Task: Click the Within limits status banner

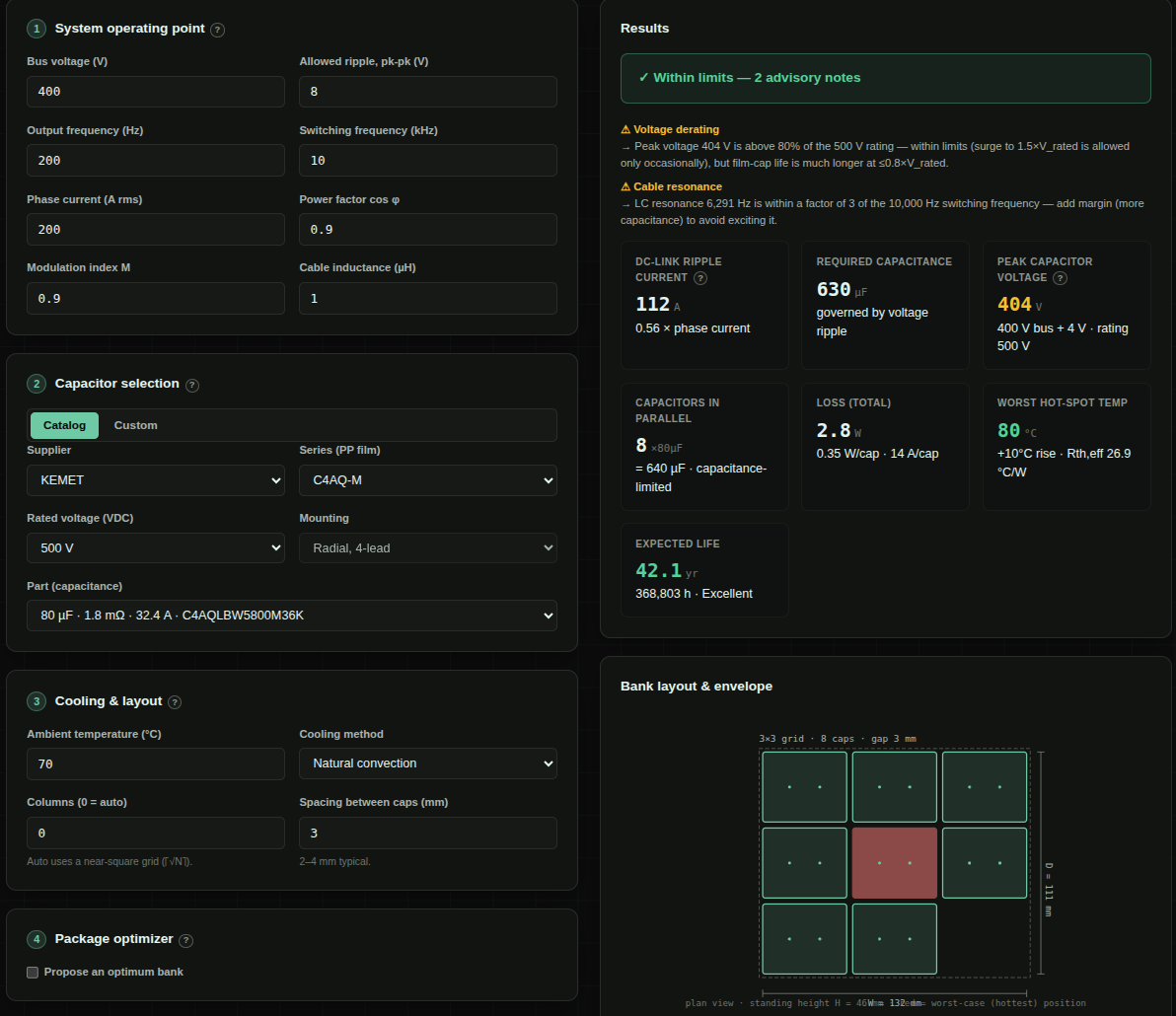Action: (886, 78)
